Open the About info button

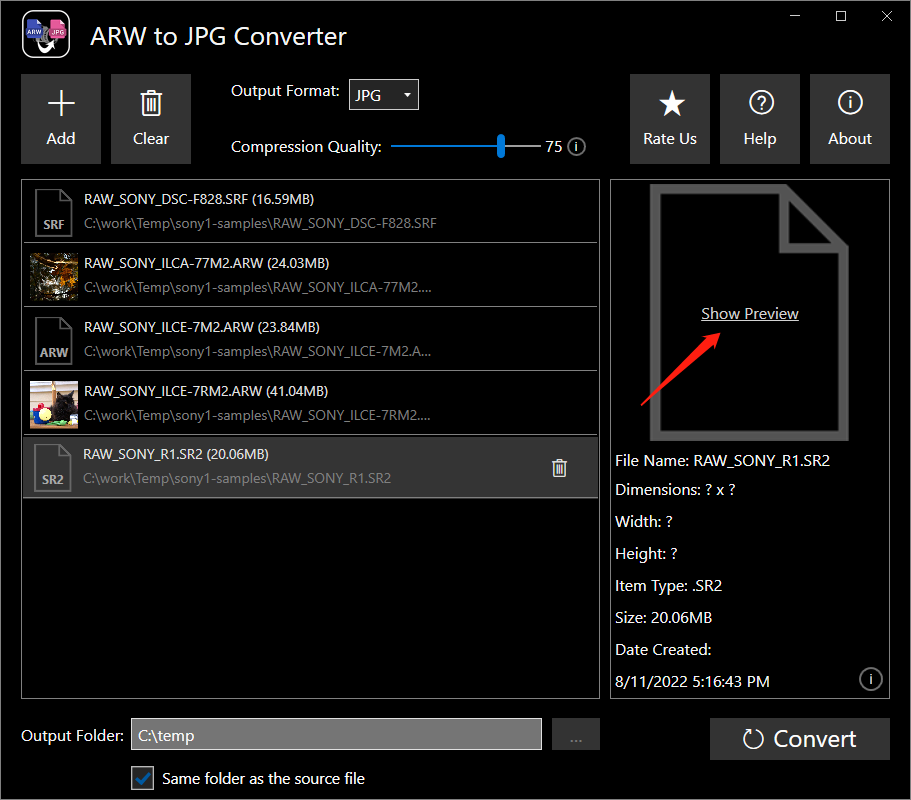click(850, 119)
